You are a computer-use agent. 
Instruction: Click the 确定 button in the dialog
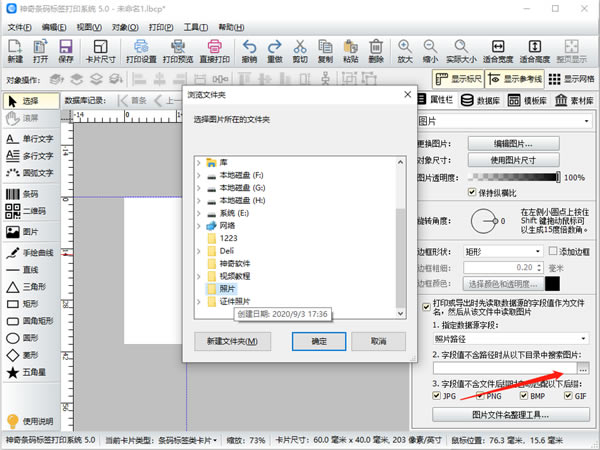[x=319, y=341]
